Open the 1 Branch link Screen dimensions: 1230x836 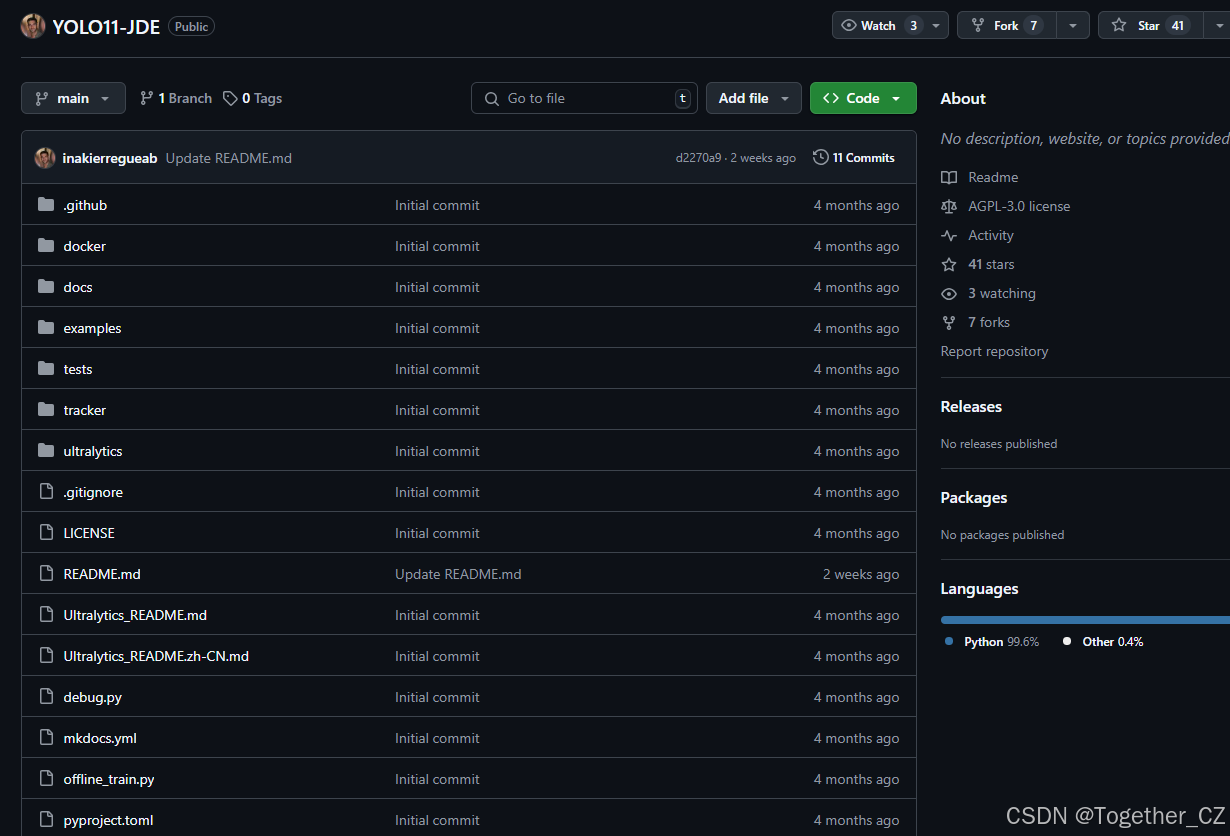[176, 98]
